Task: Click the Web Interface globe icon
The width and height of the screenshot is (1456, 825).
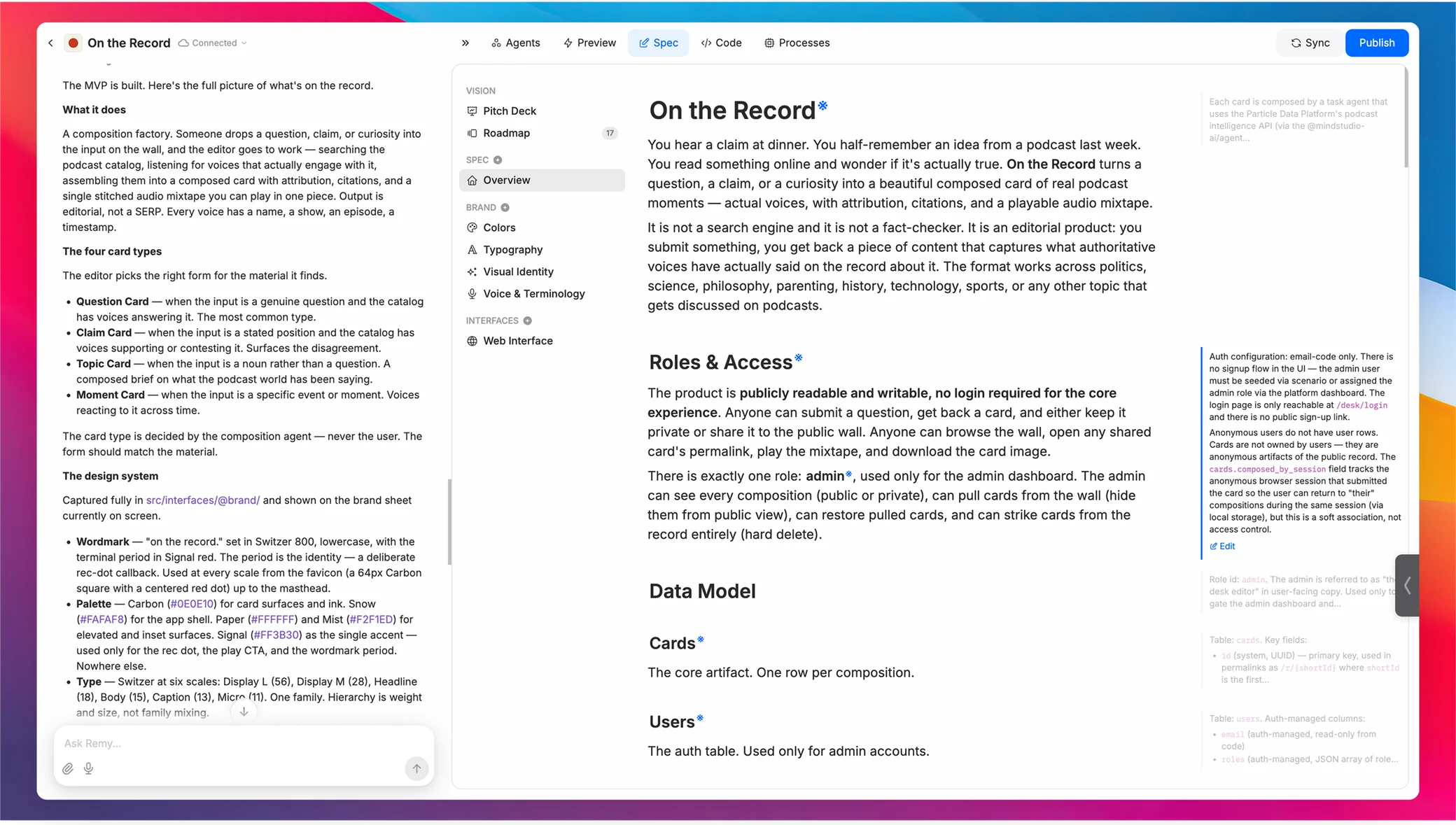Action: coord(472,341)
